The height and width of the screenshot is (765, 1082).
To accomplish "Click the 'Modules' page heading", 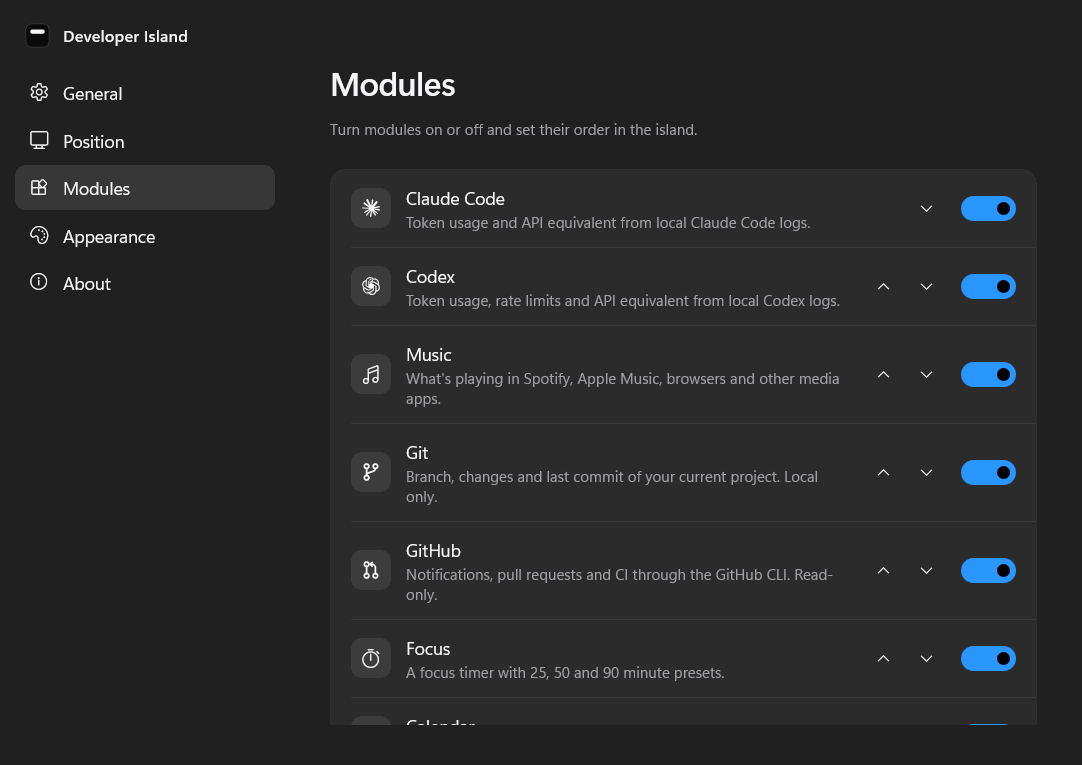I will (393, 85).
